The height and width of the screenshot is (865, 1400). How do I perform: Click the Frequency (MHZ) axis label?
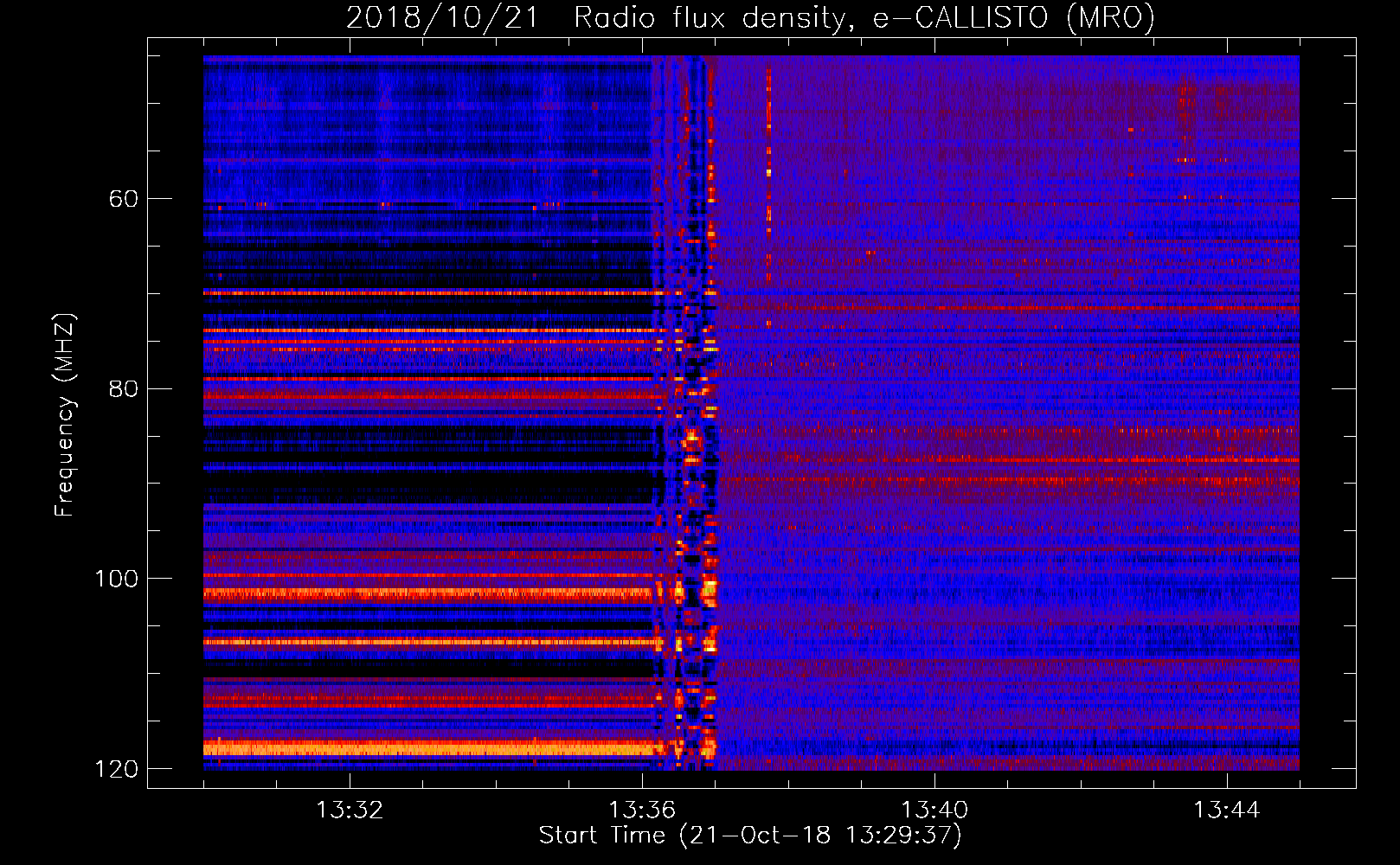click(65, 415)
